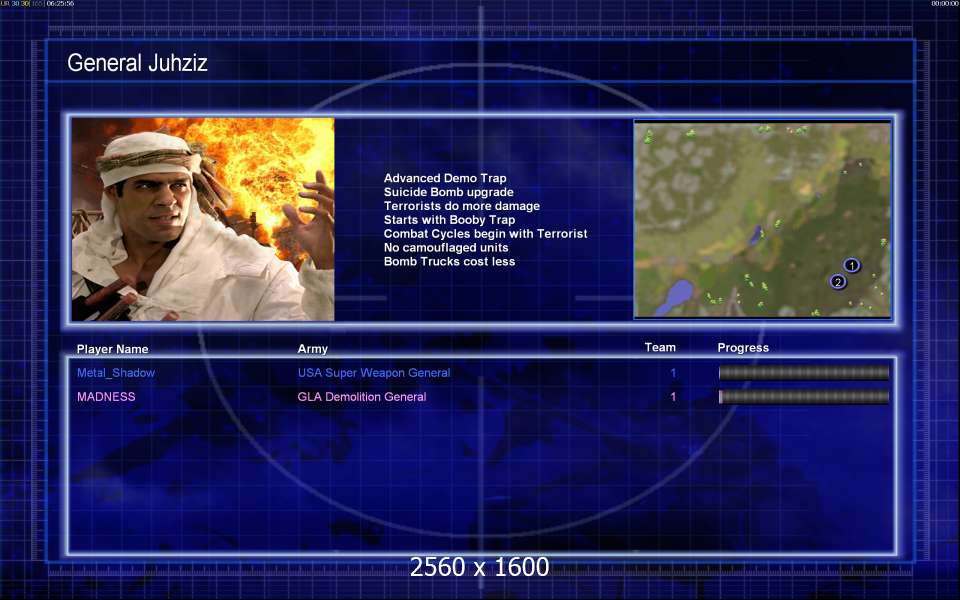Screen dimensions: 960x600
Task: Click player name Metal_Shadow
Action: [116, 373]
